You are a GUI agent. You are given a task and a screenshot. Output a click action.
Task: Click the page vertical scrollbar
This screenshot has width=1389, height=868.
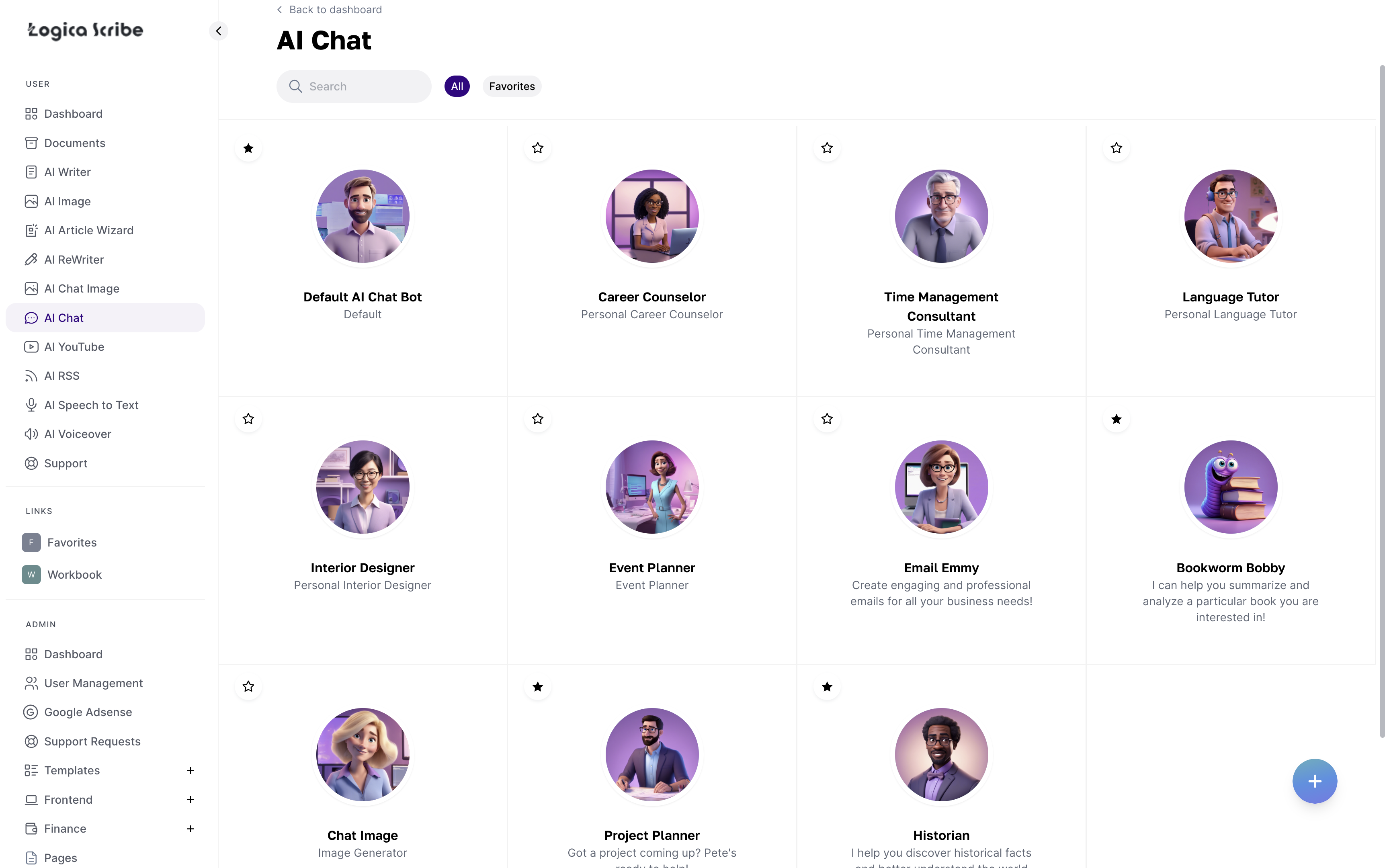[x=1382, y=402]
